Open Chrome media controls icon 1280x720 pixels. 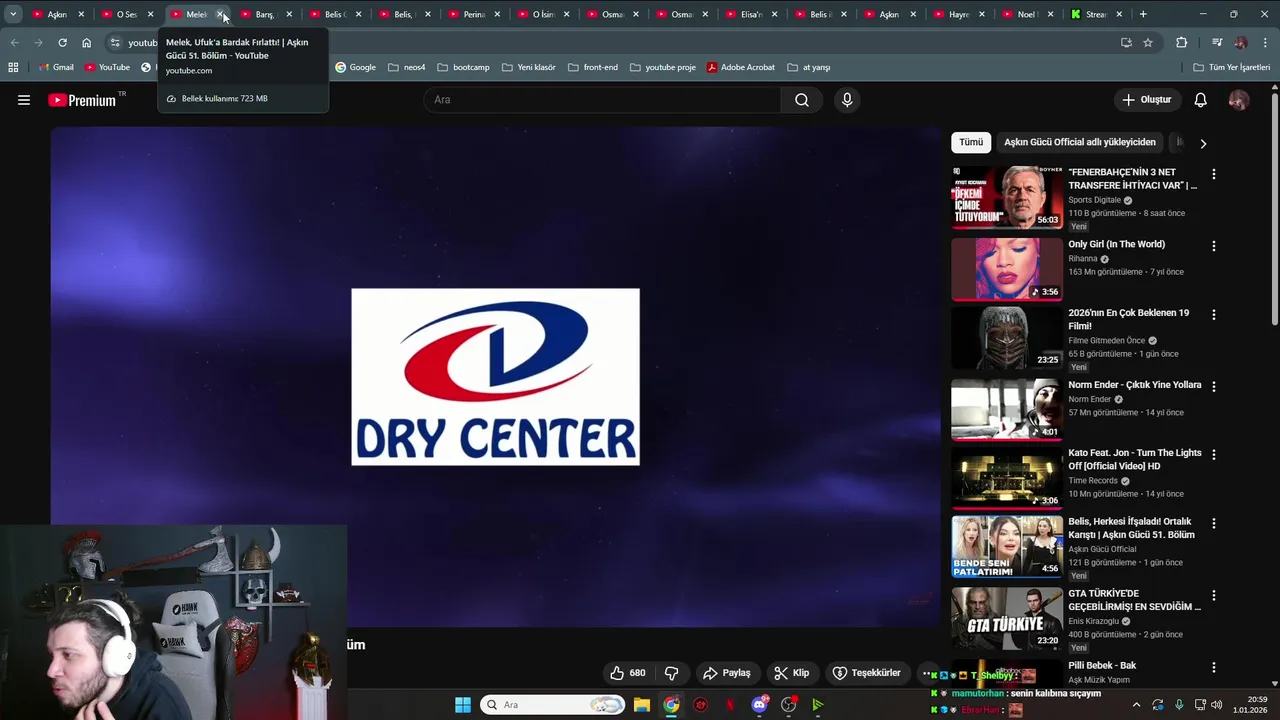click(x=1217, y=43)
